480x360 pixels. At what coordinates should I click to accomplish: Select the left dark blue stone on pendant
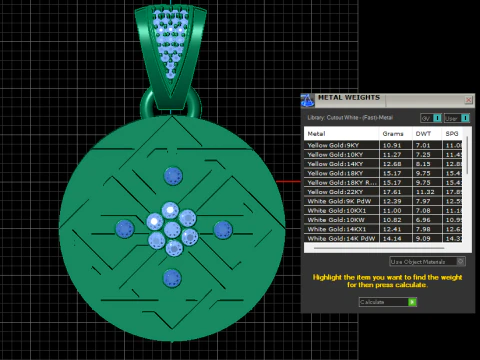click(x=125, y=229)
